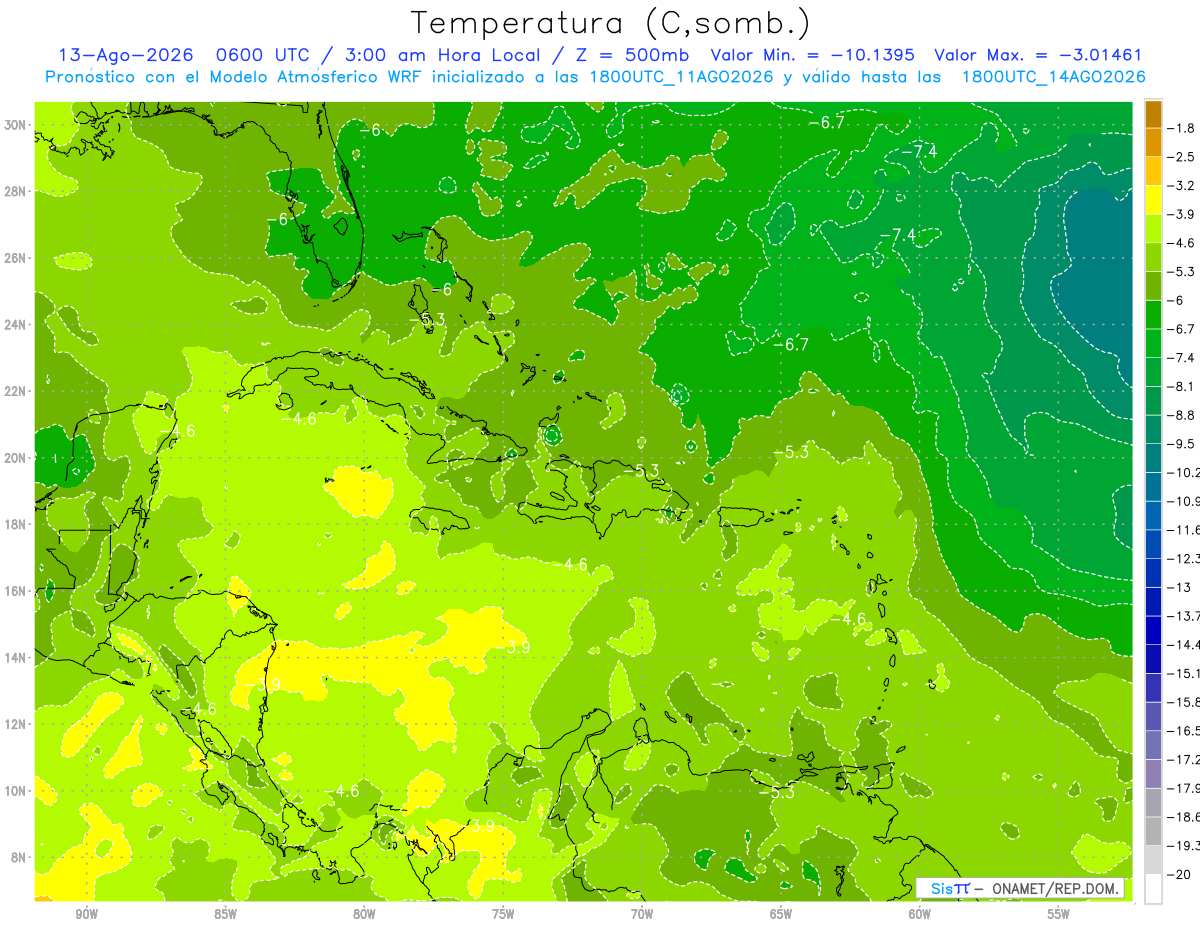Click the "-3.2" colorbar tick label
The image size is (1200, 927).
[x=1183, y=186]
